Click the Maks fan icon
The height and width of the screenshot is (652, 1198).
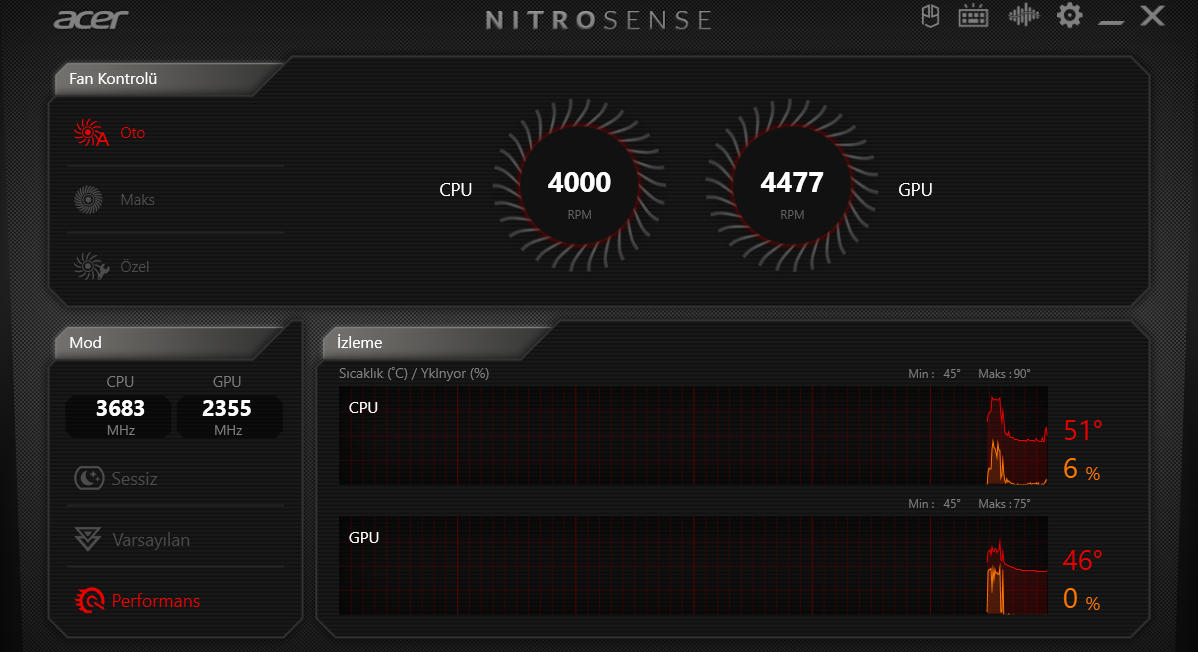[88, 199]
